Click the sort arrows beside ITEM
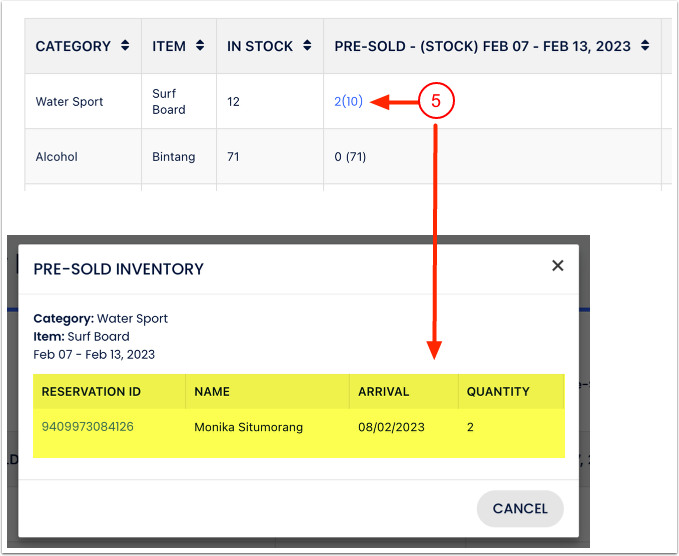The height and width of the screenshot is (556, 679). 200,46
